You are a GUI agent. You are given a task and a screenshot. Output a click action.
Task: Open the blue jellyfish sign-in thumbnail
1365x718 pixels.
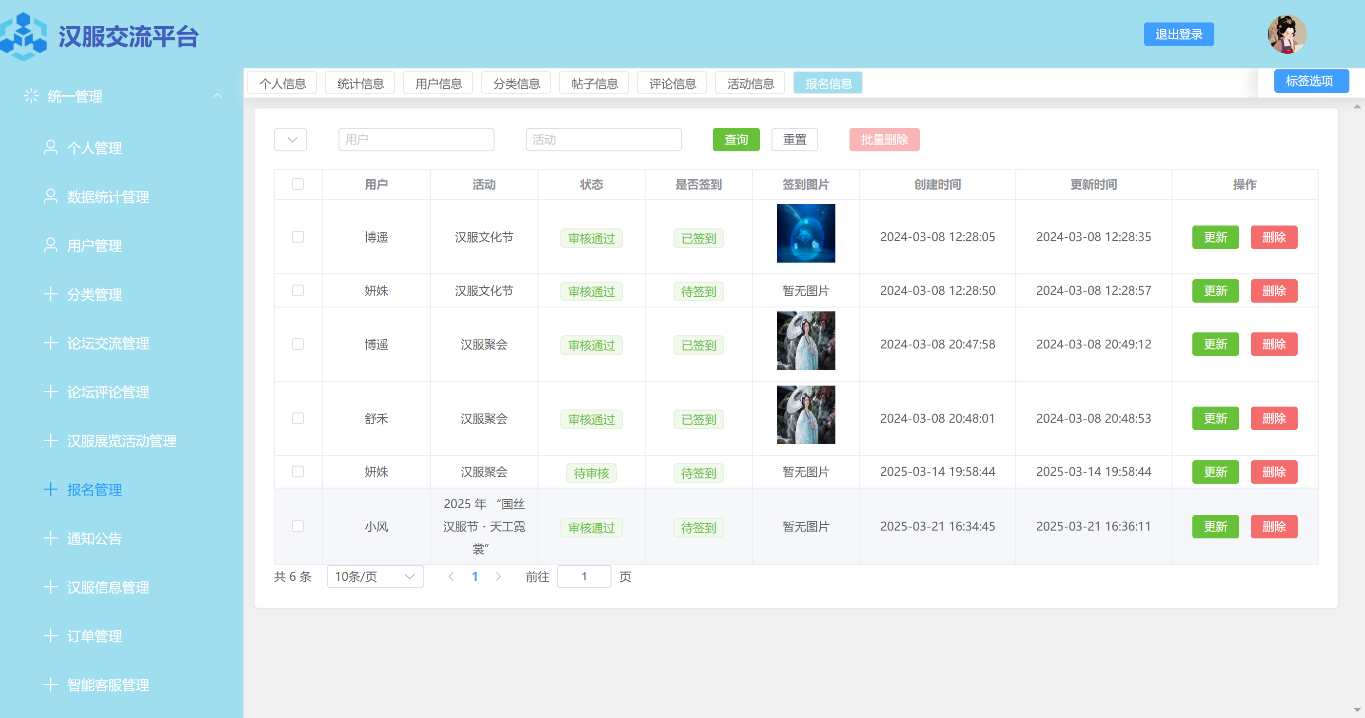point(806,234)
